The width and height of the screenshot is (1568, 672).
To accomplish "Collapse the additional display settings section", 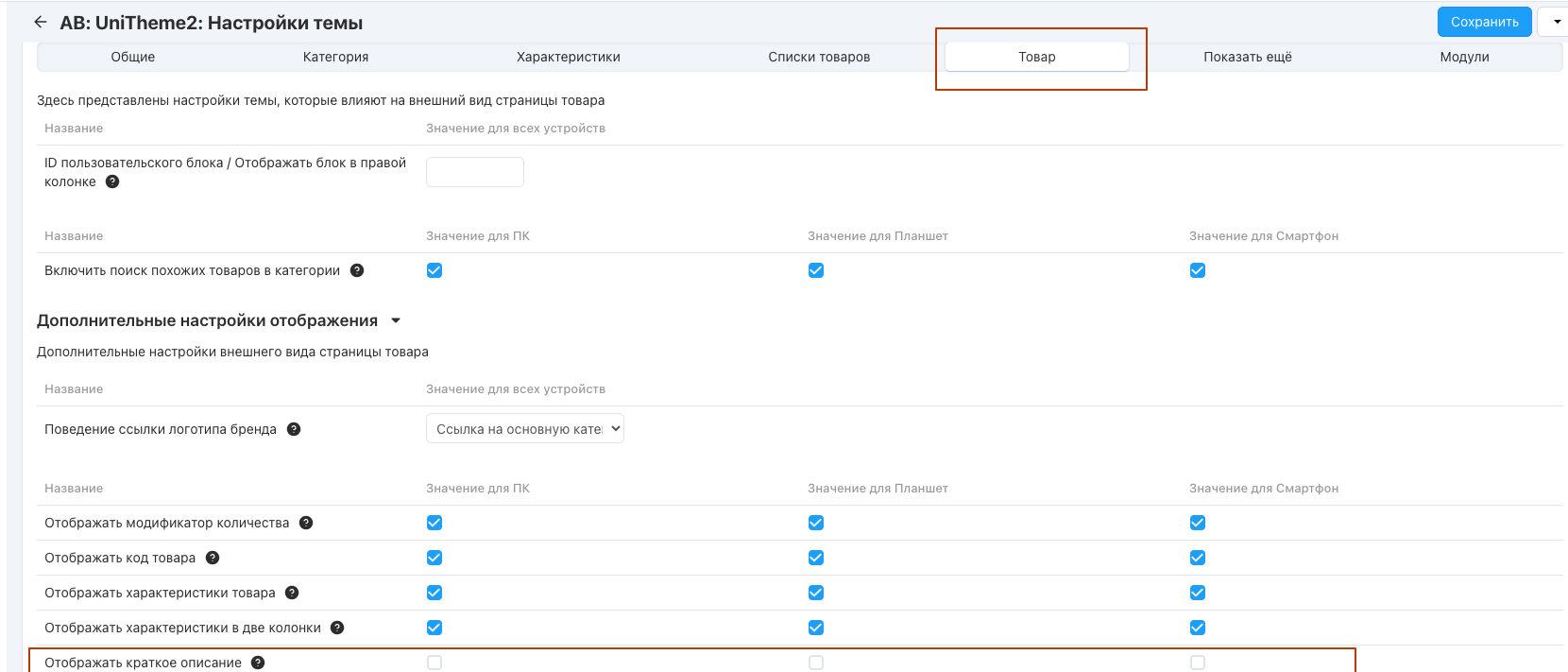I will pyautogui.click(x=396, y=320).
